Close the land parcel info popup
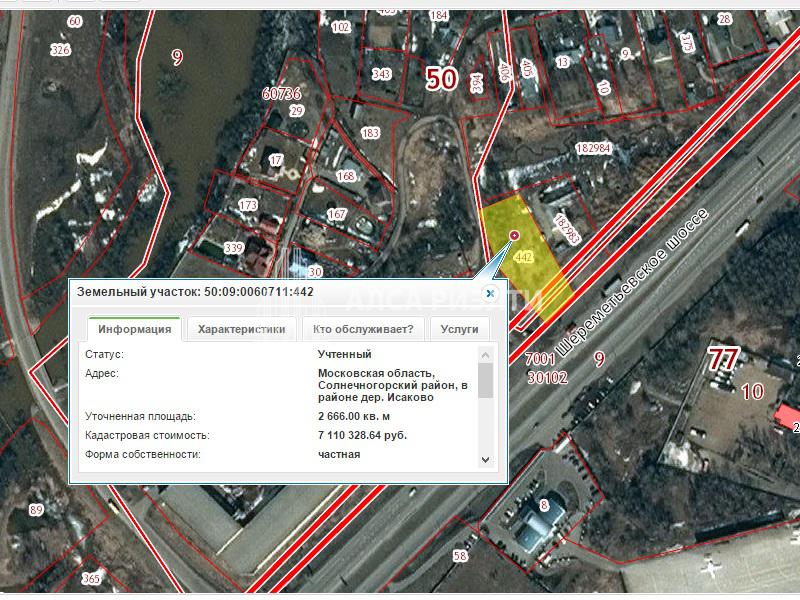 (x=490, y=293)
